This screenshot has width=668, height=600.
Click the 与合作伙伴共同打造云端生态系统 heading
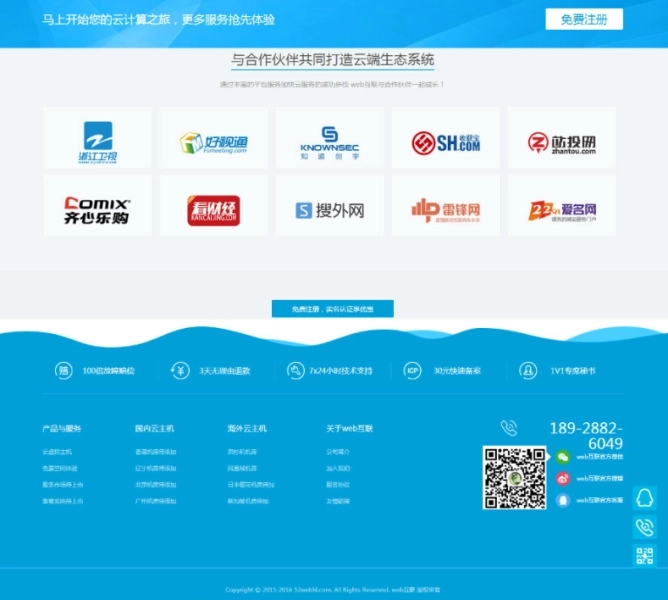[333, 60]
